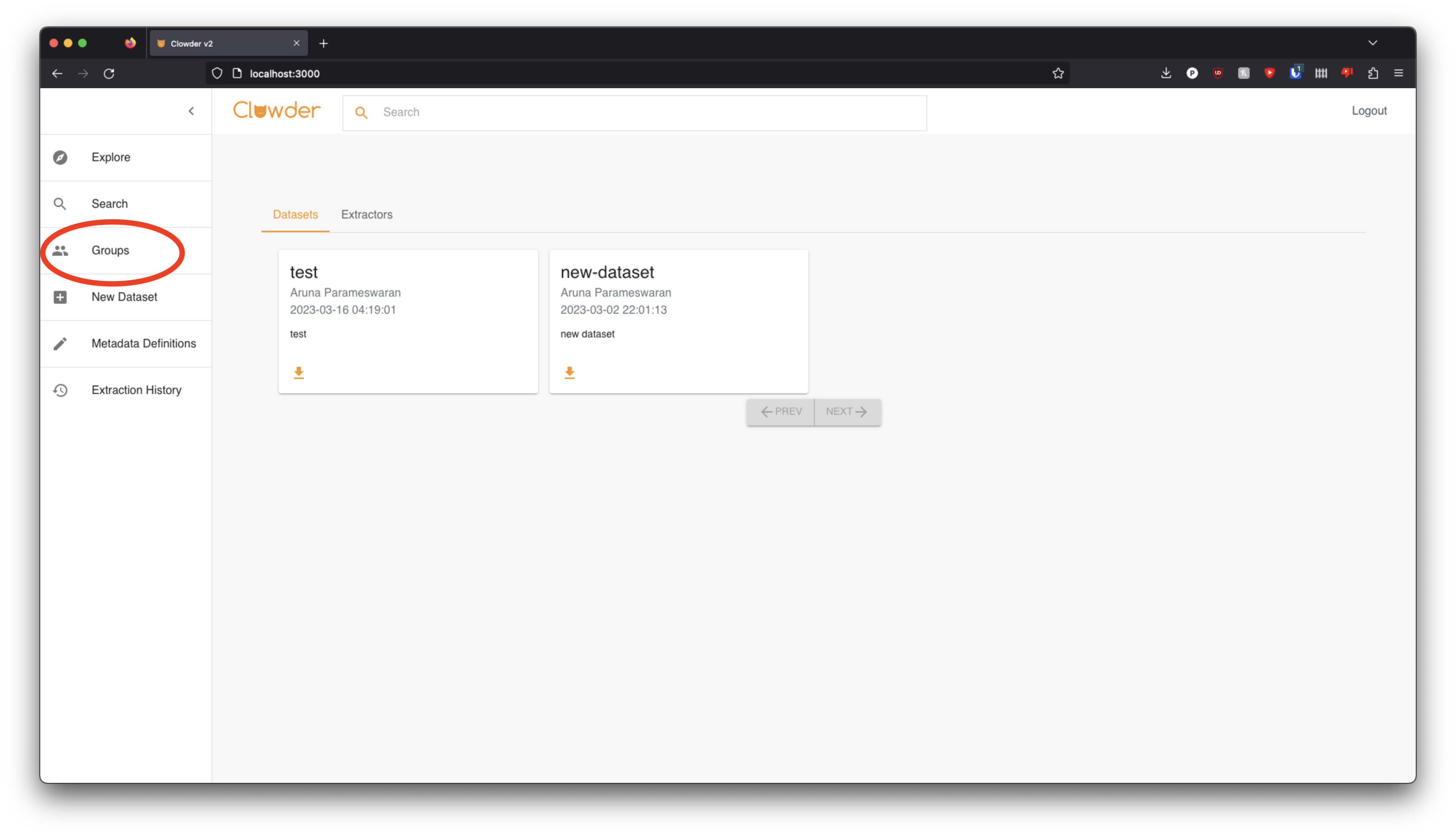Image resolution: width=1456 pixels, height=836 pixels.
Task: Select the Datasets tab
Action: (295, 215)
